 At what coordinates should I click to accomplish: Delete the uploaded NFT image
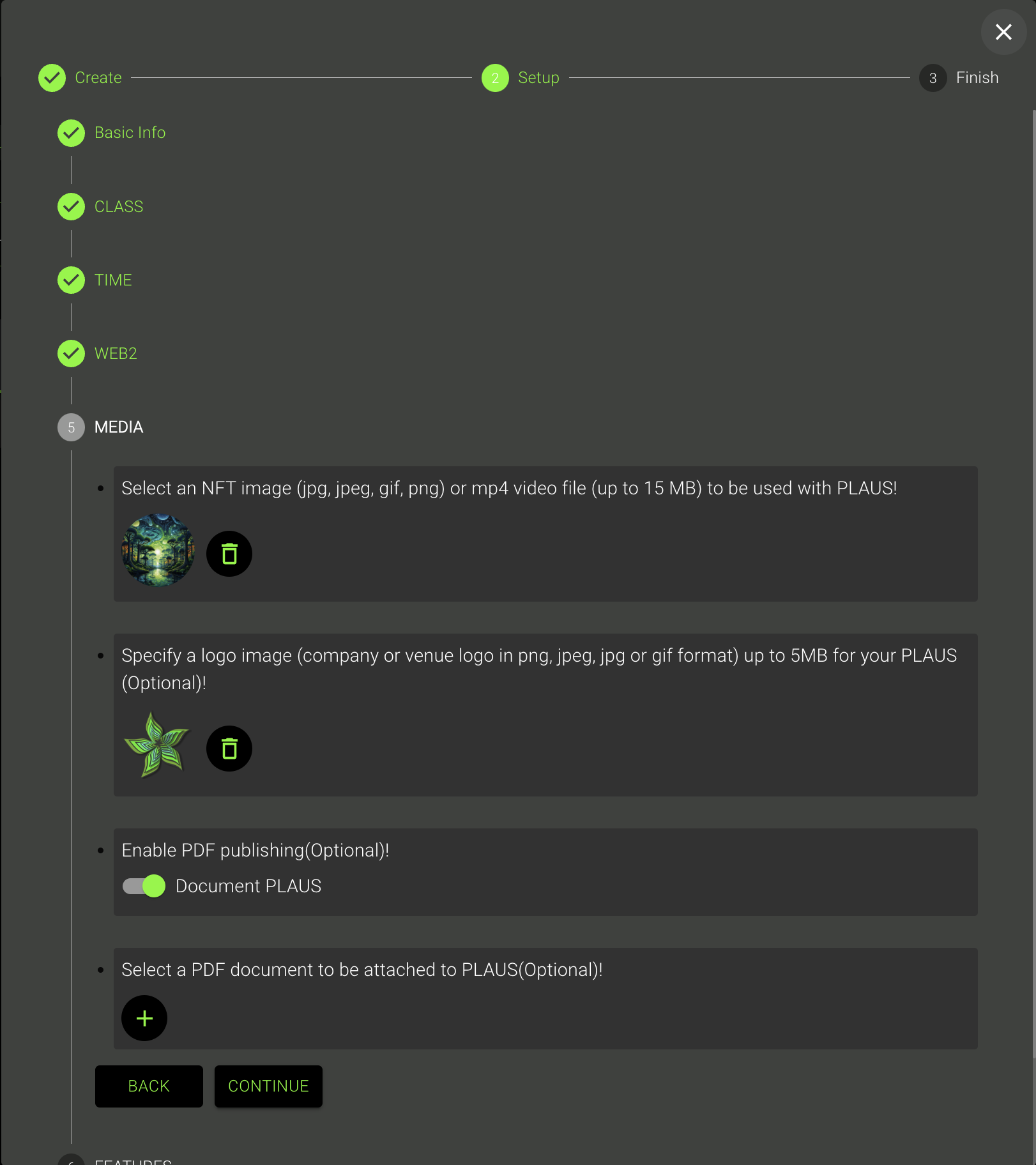point(229,554)
